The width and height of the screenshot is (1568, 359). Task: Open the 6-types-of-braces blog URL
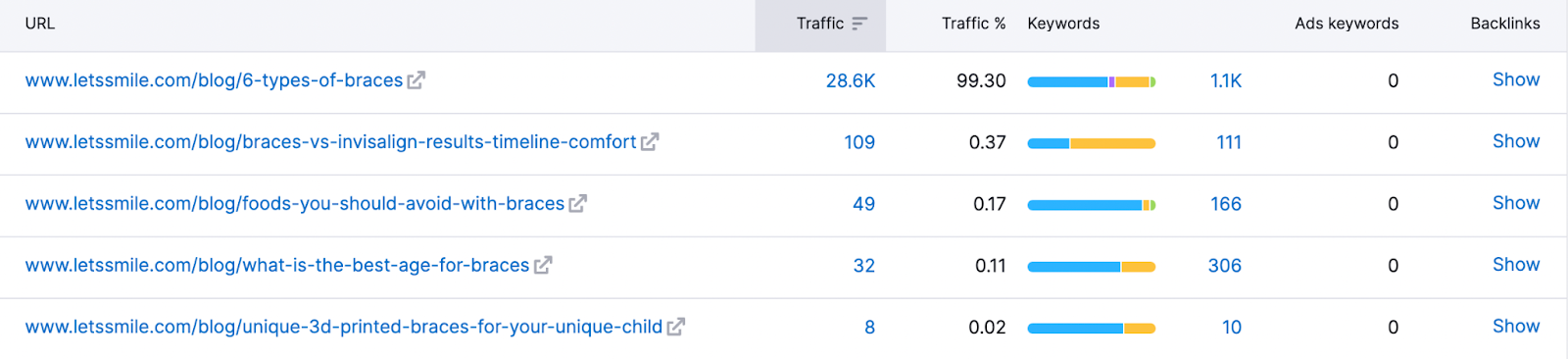pos(214,80)
